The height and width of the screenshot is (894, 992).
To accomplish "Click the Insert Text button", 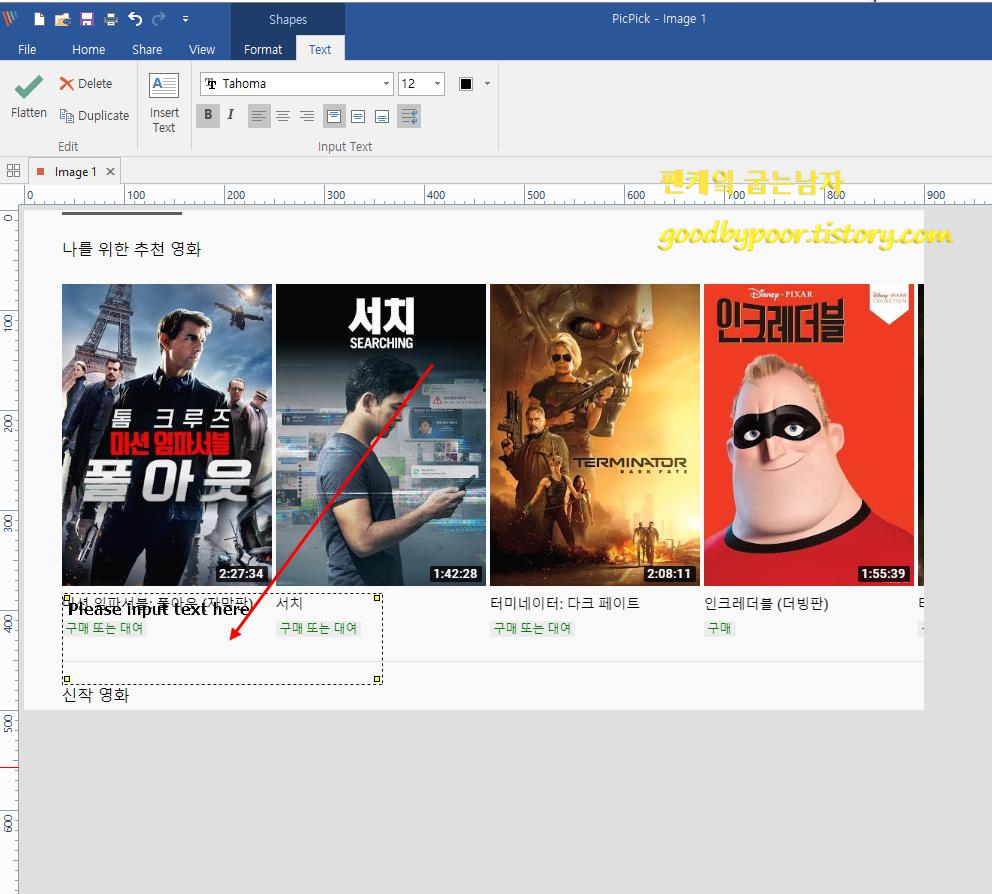I will [164, 103].
